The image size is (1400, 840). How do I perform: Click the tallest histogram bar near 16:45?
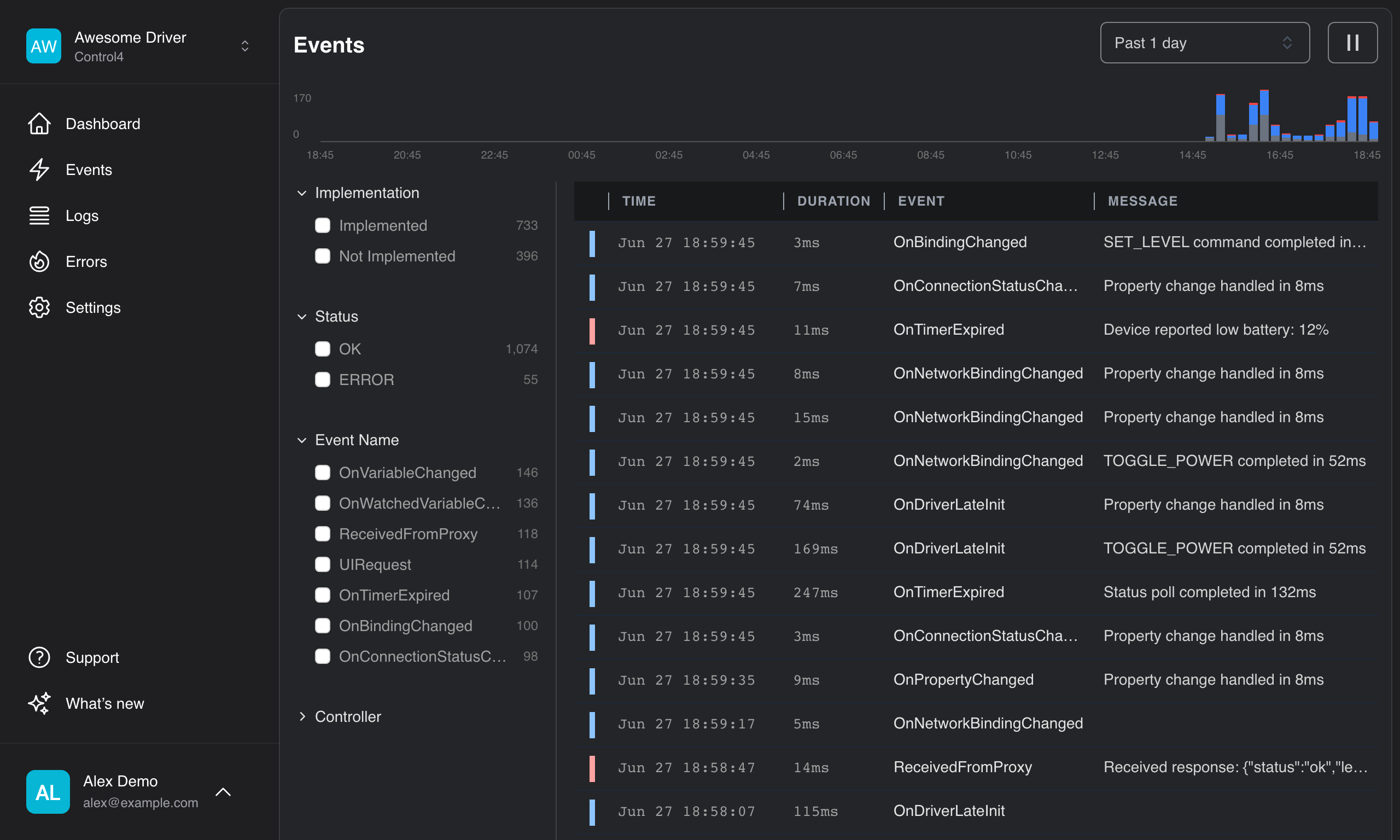point(1264,115)
